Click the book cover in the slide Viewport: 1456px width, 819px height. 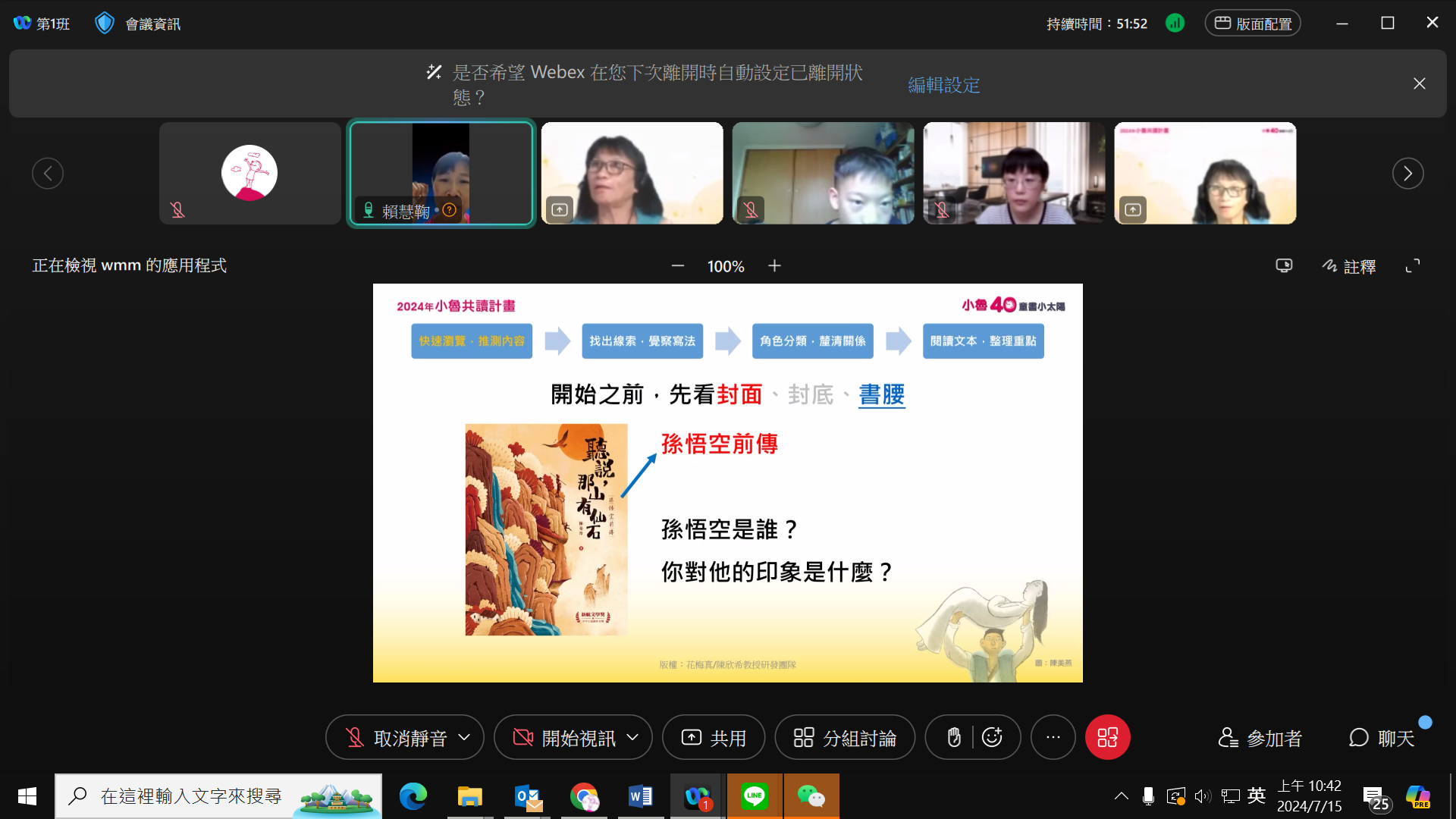(x=546, y=529)
